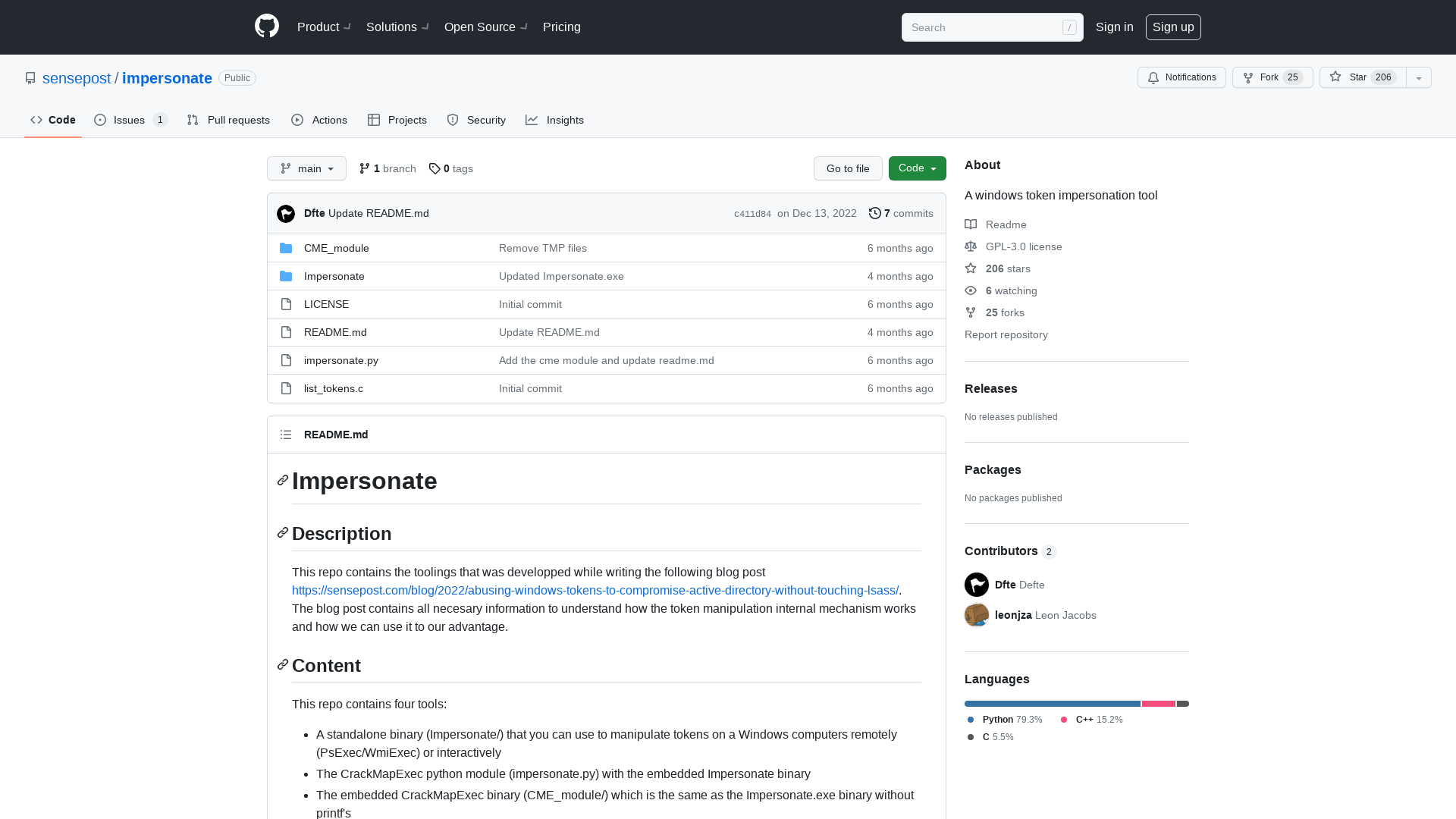
Task: Click the README.md file icon in file list
Action: point(286,332)
